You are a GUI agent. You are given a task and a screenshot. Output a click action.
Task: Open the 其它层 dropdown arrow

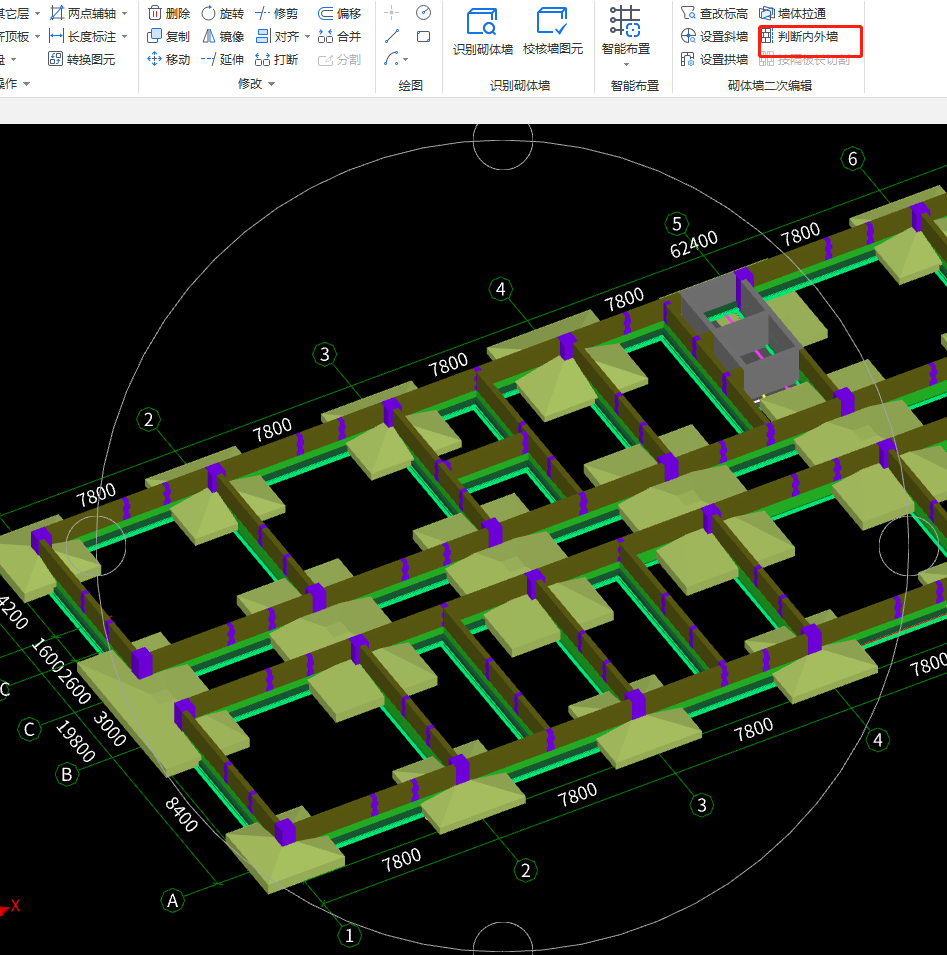pos(37,13)
